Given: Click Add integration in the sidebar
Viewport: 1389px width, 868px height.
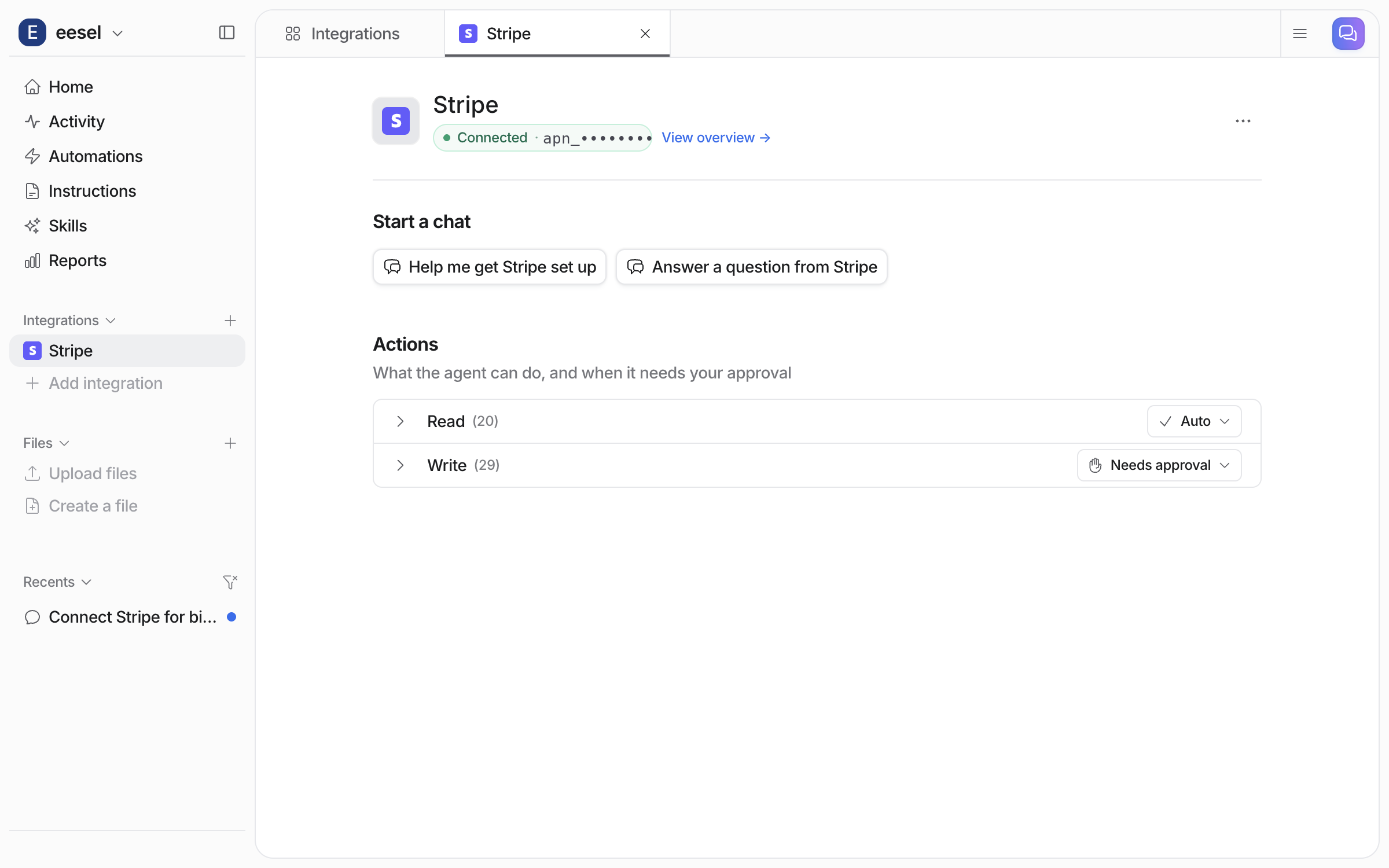Looking at the screenshot, I should [127, 383].
